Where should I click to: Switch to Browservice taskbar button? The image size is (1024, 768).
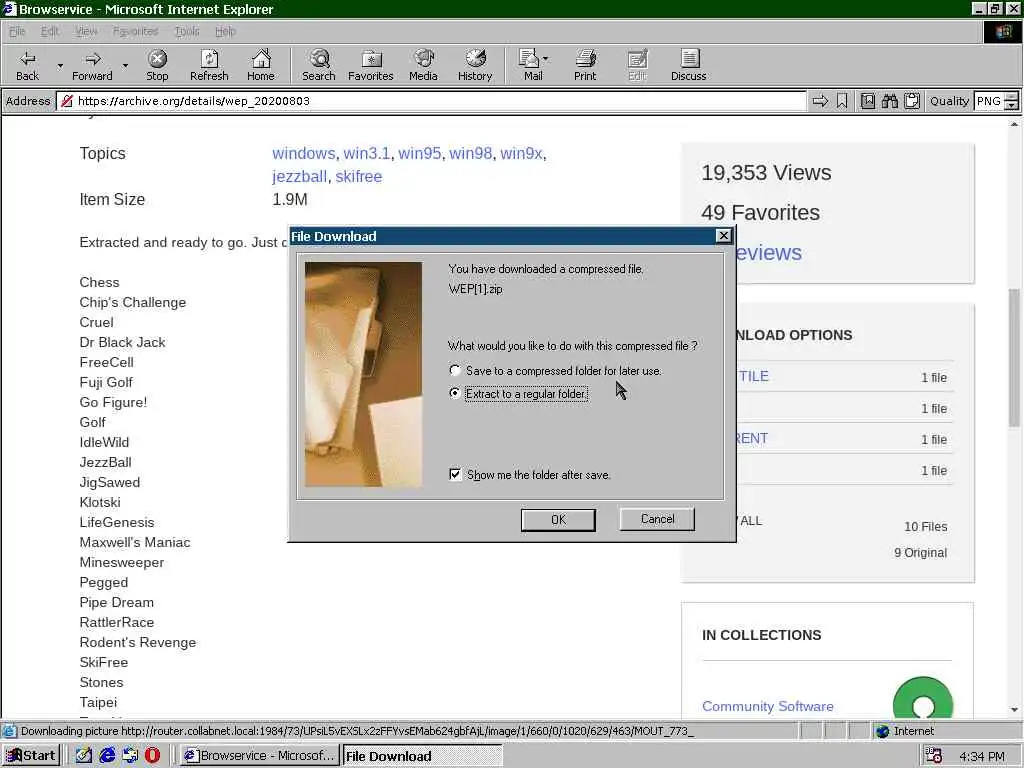coord(261,756)
